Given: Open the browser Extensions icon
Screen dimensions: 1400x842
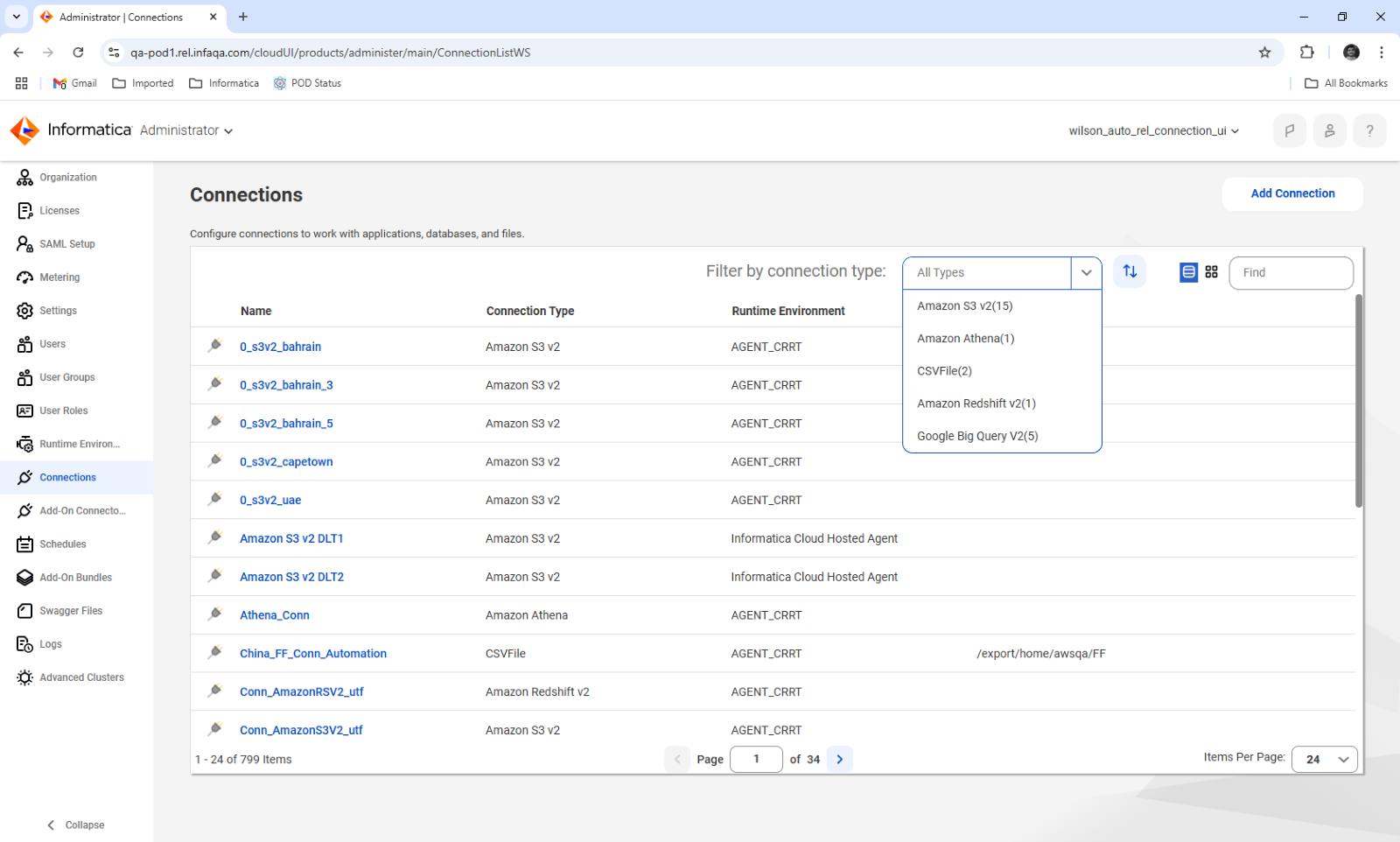Looking at the screenshot, I should tap(1307, 53).
